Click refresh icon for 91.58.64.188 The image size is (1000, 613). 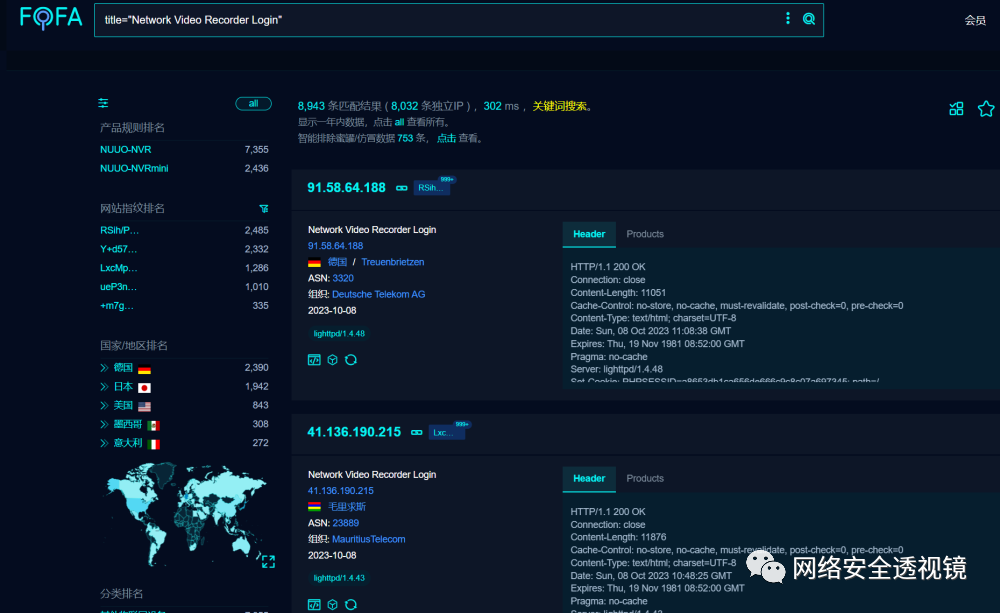(x=351, y=360)
